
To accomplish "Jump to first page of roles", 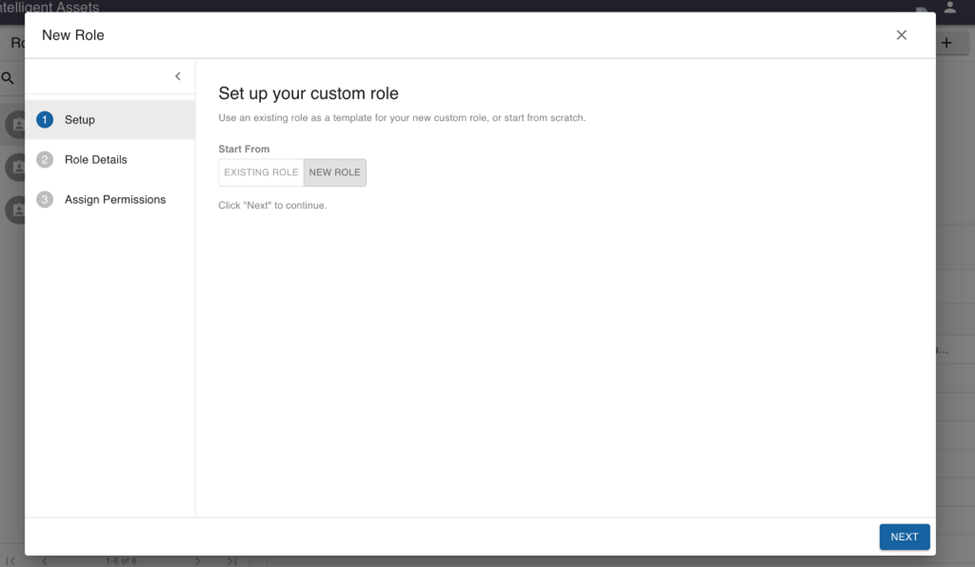I will click(x=11, y=561).
